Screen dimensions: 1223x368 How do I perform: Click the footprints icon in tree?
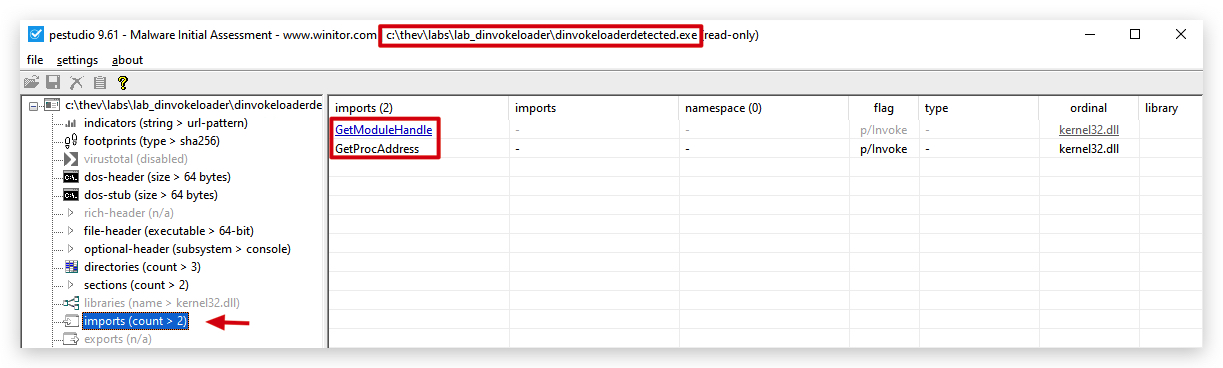70,141
